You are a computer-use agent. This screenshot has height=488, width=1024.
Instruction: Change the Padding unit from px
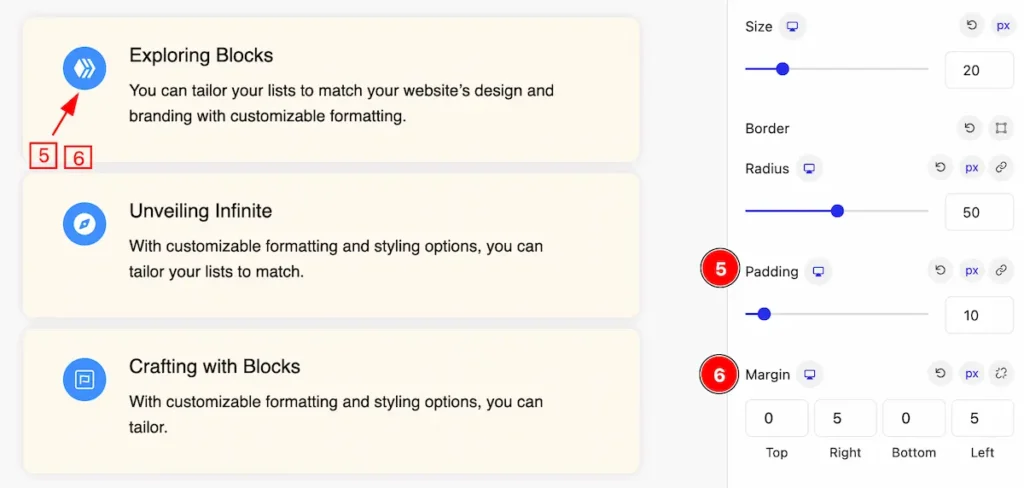tap(972, 270)
